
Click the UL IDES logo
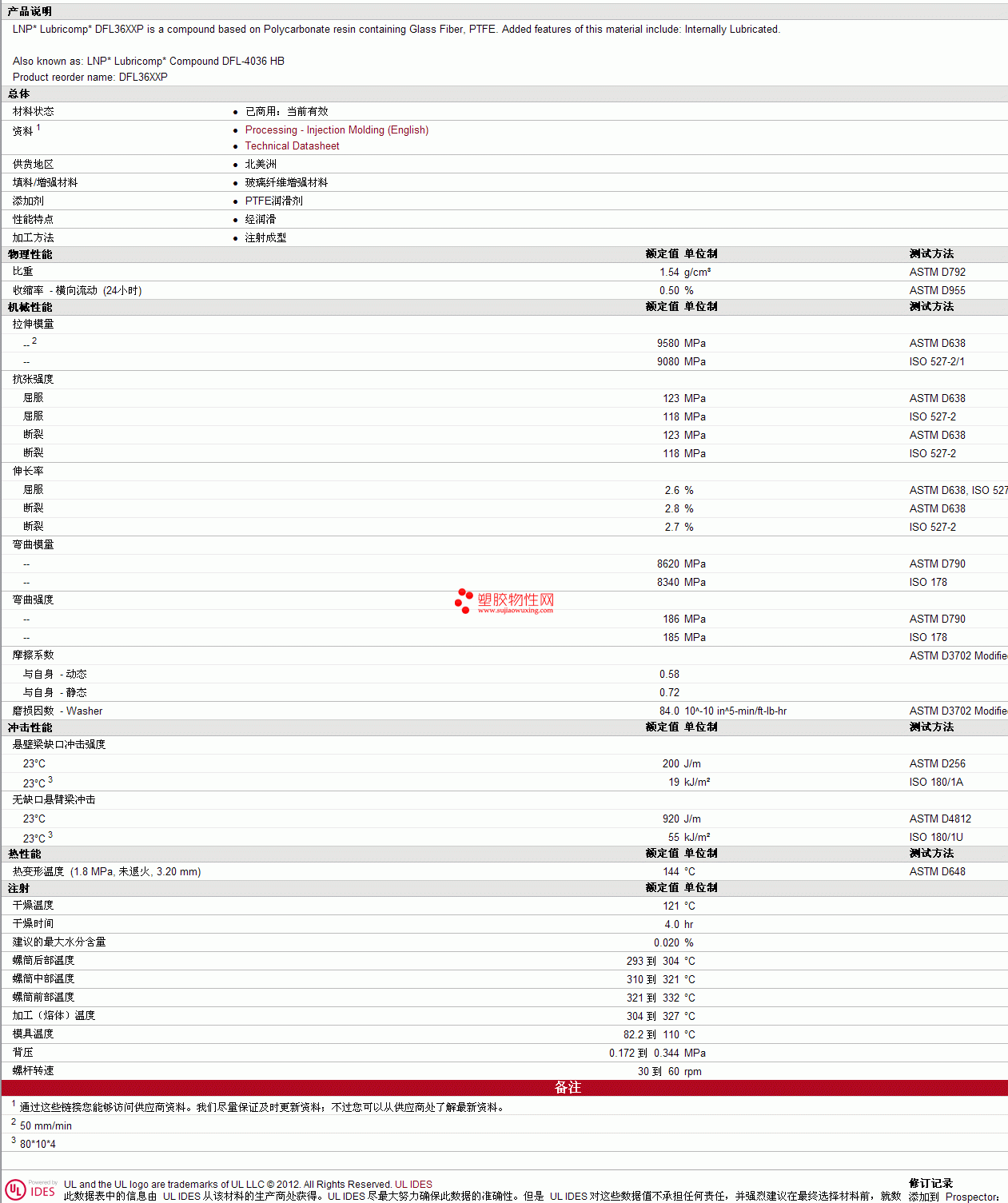tap(31, 1189)
